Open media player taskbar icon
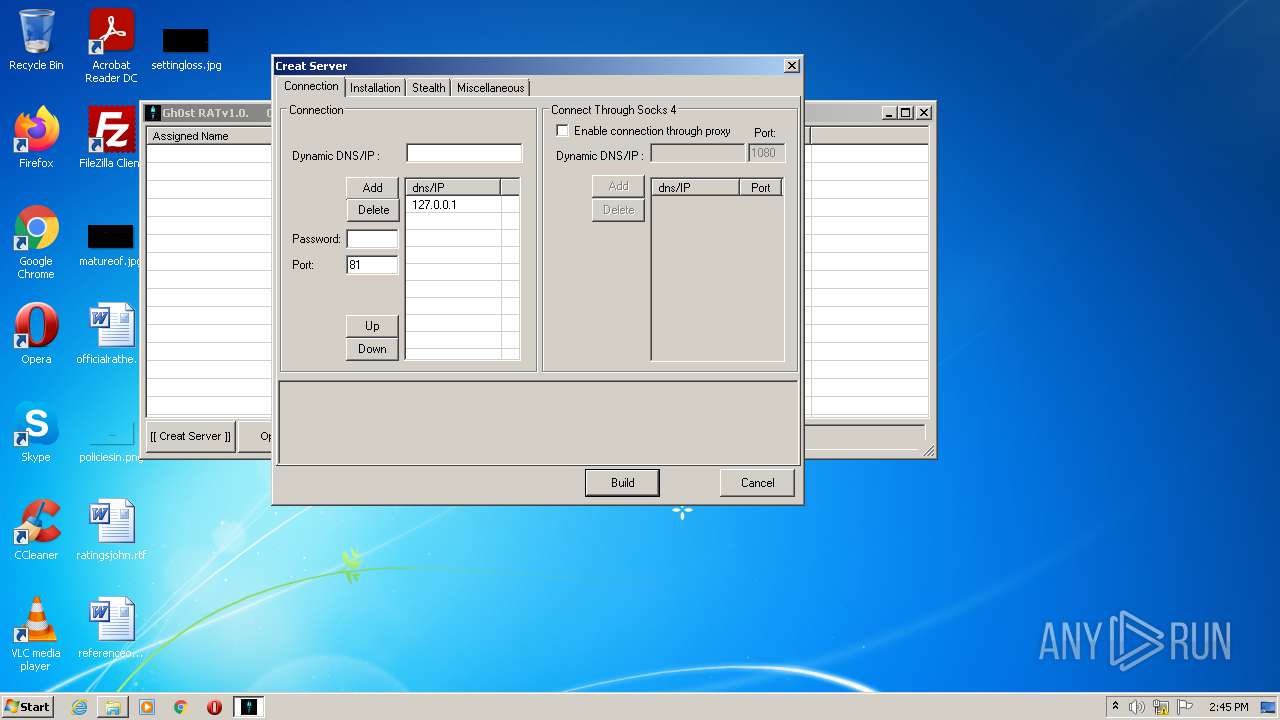The height and width of the screenshot is (720, 1280). coord(147,707)
